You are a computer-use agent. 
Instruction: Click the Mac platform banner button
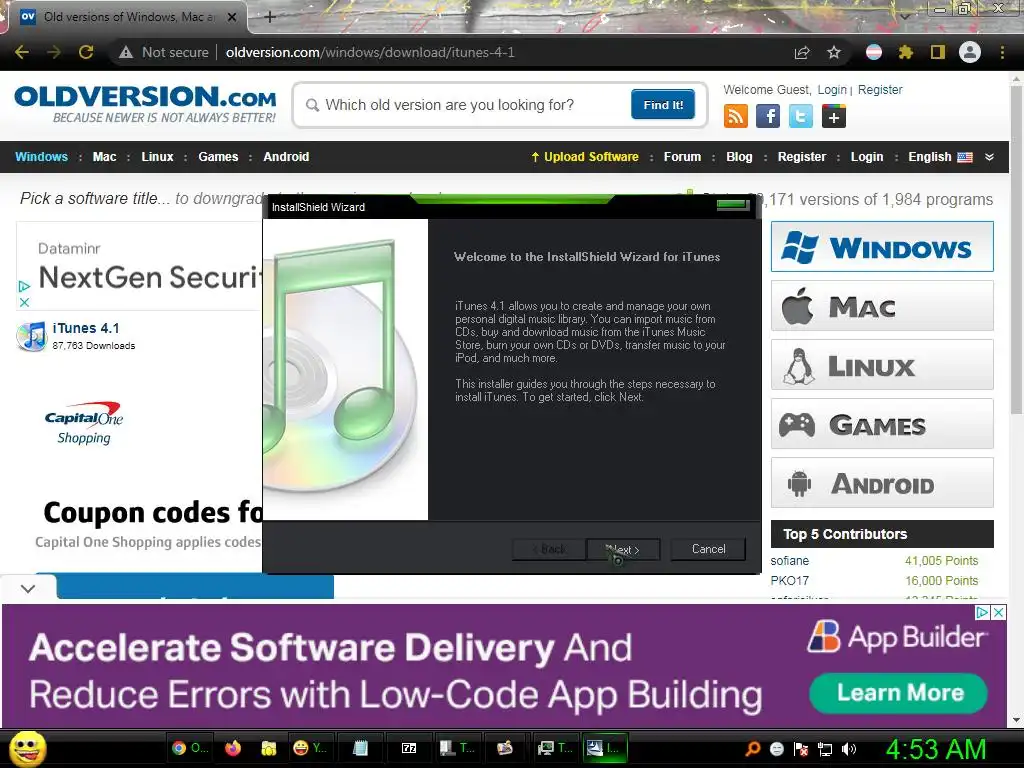882,306
